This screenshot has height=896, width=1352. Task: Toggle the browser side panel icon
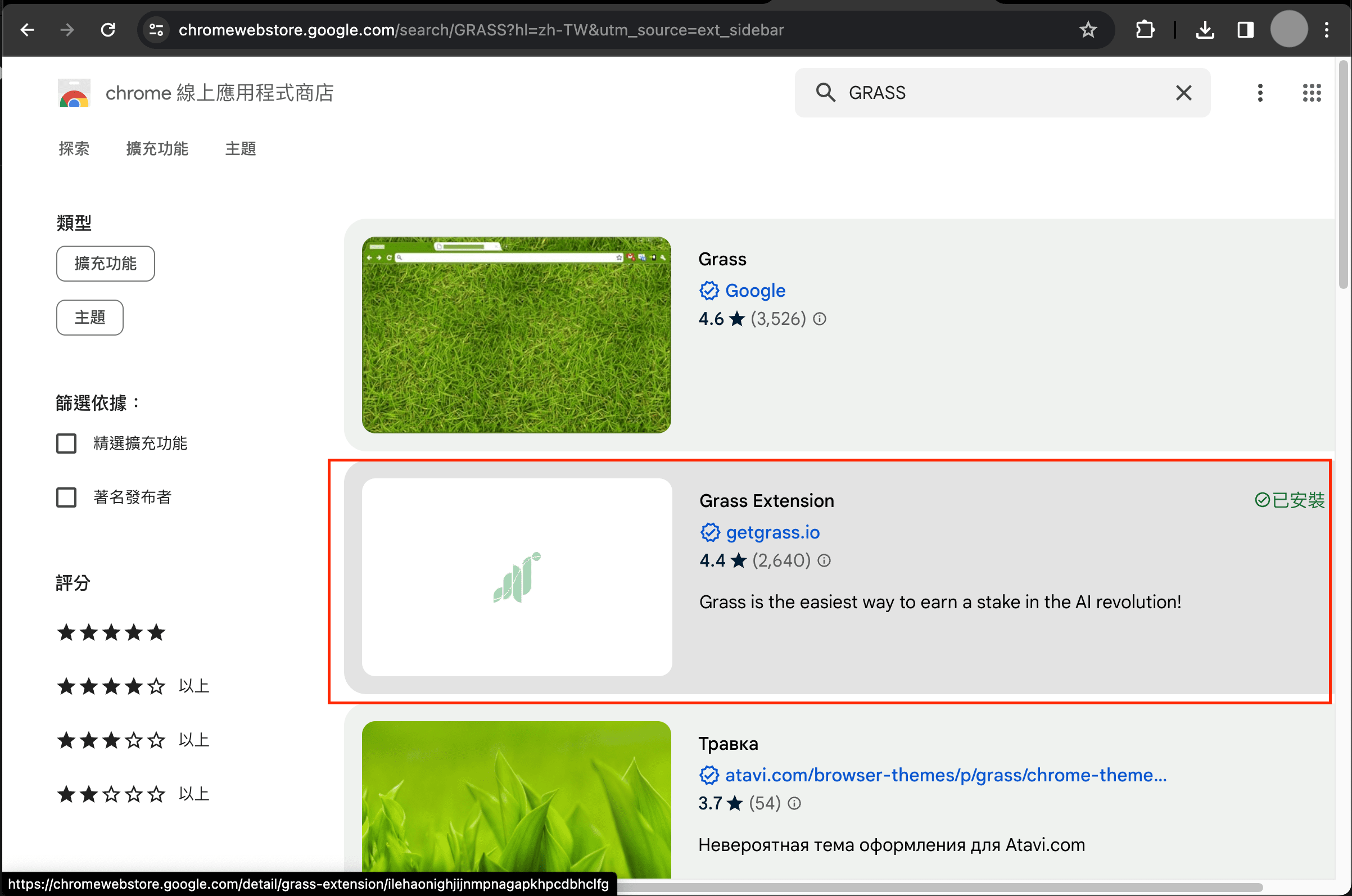click(1245, 30)
